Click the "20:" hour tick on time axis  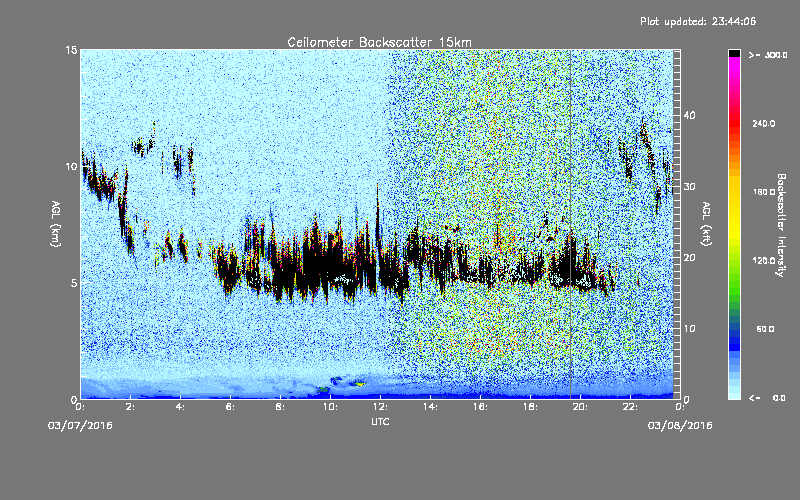click(x=580, y=407)
